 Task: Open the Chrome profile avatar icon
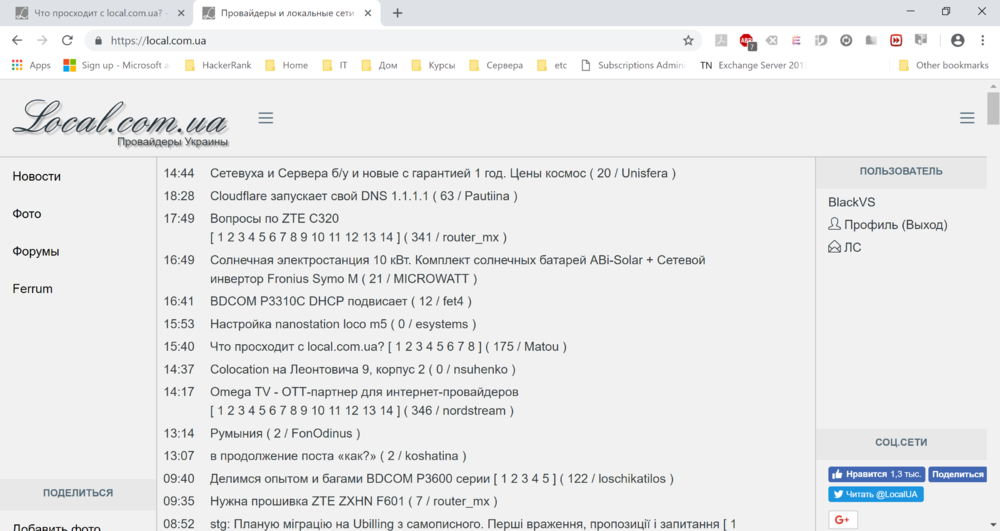pos(957,41)
